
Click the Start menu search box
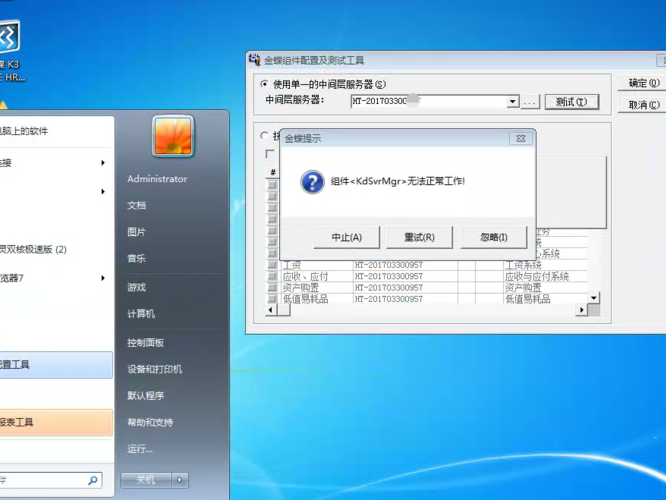[x=50, y=480]
